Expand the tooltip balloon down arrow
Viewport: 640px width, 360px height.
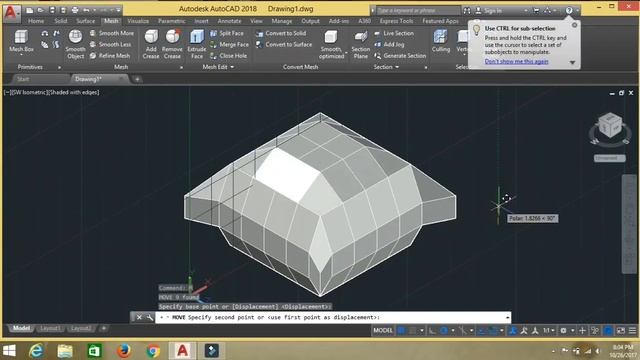(x=572, y=62)
